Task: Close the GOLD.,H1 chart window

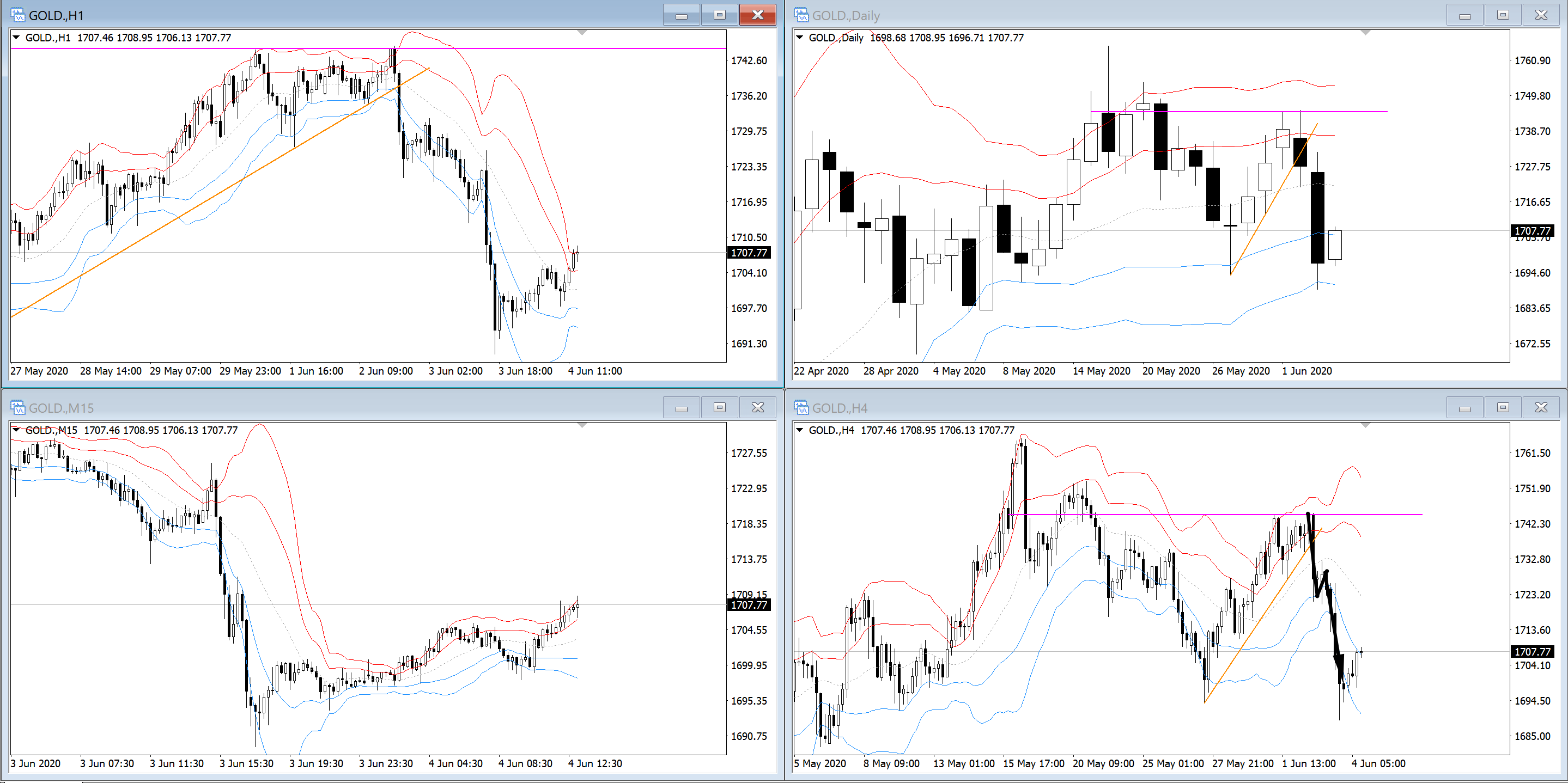Action: (757, 15)
